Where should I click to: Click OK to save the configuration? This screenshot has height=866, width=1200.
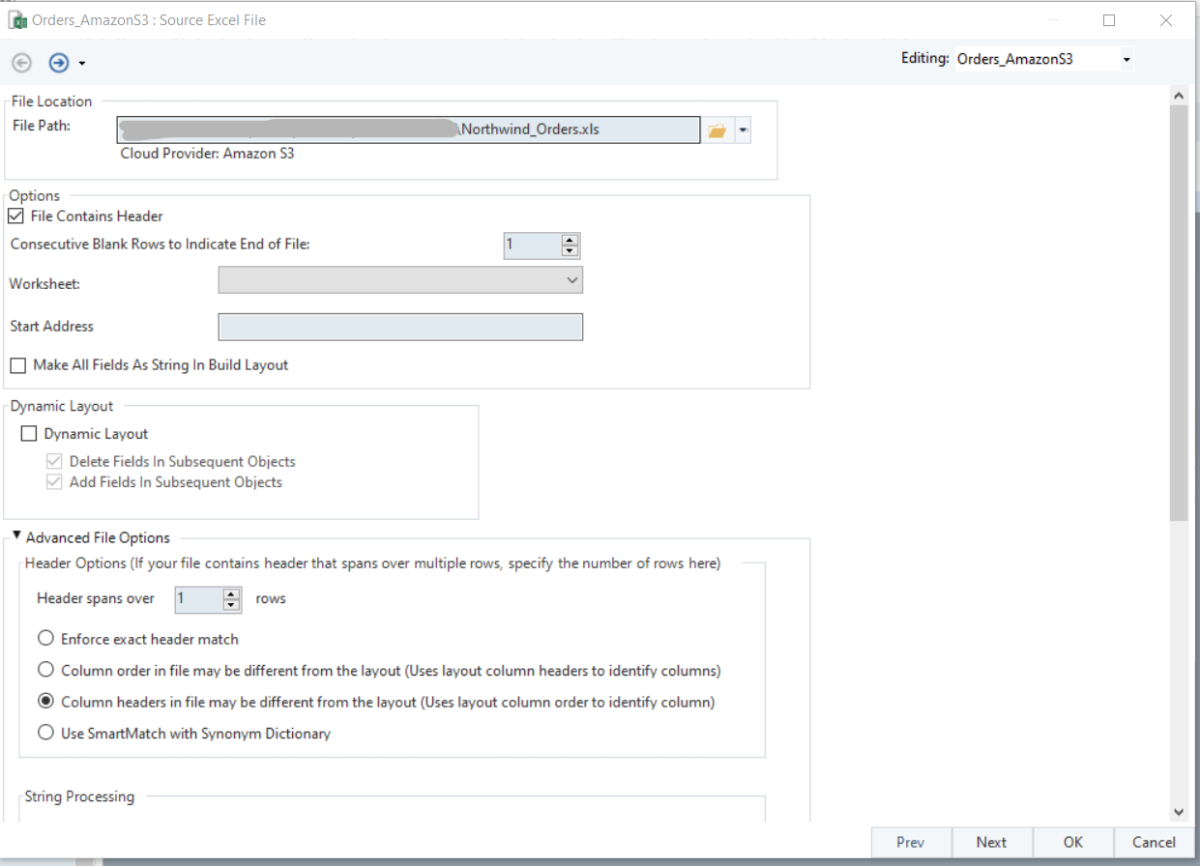click(1072, 842)
